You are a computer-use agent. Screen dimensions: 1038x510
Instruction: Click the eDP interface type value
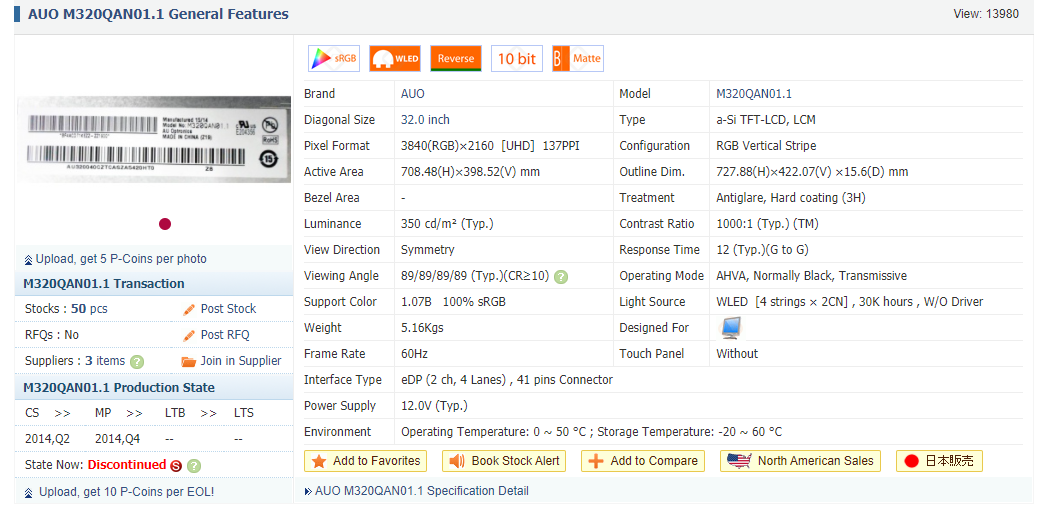506,380
